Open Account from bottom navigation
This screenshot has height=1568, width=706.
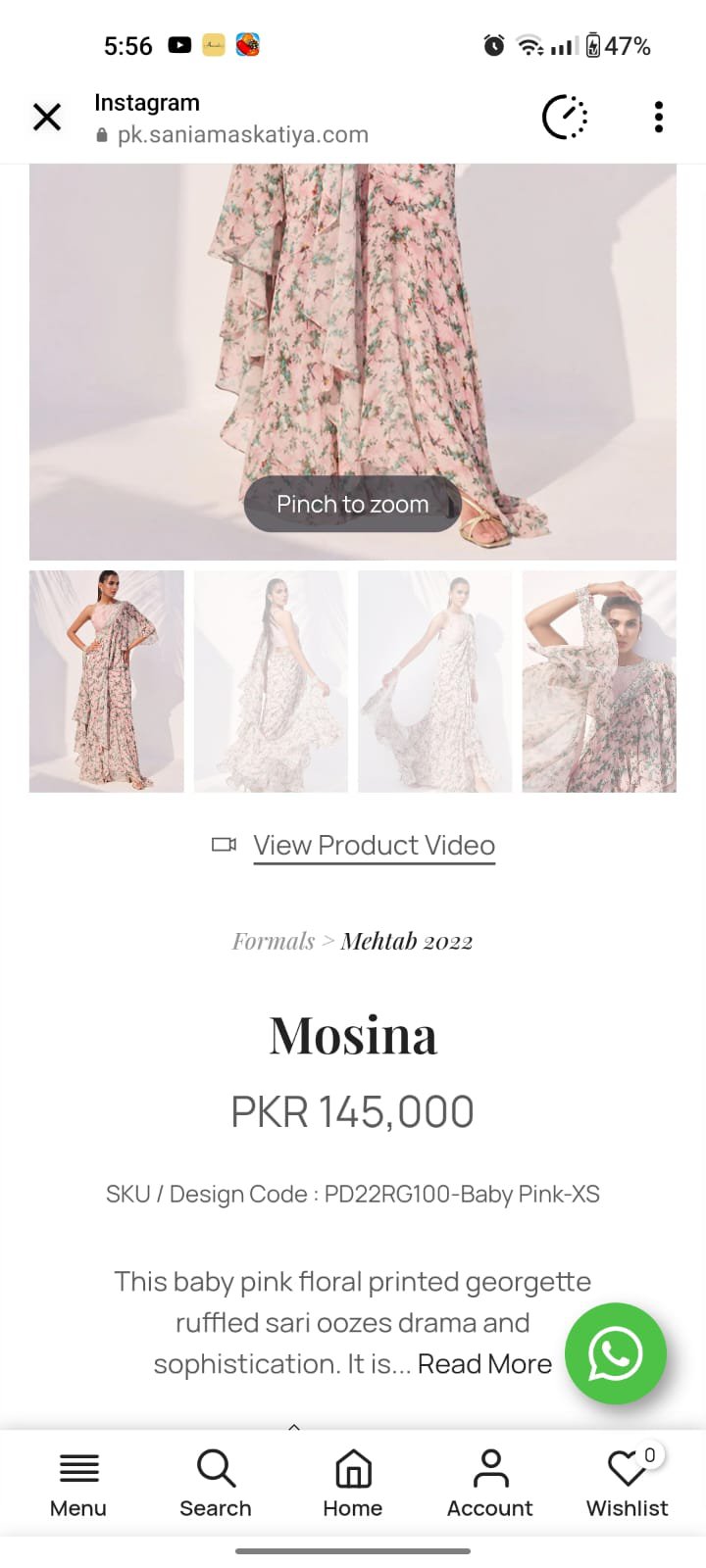coord(490,1484)
